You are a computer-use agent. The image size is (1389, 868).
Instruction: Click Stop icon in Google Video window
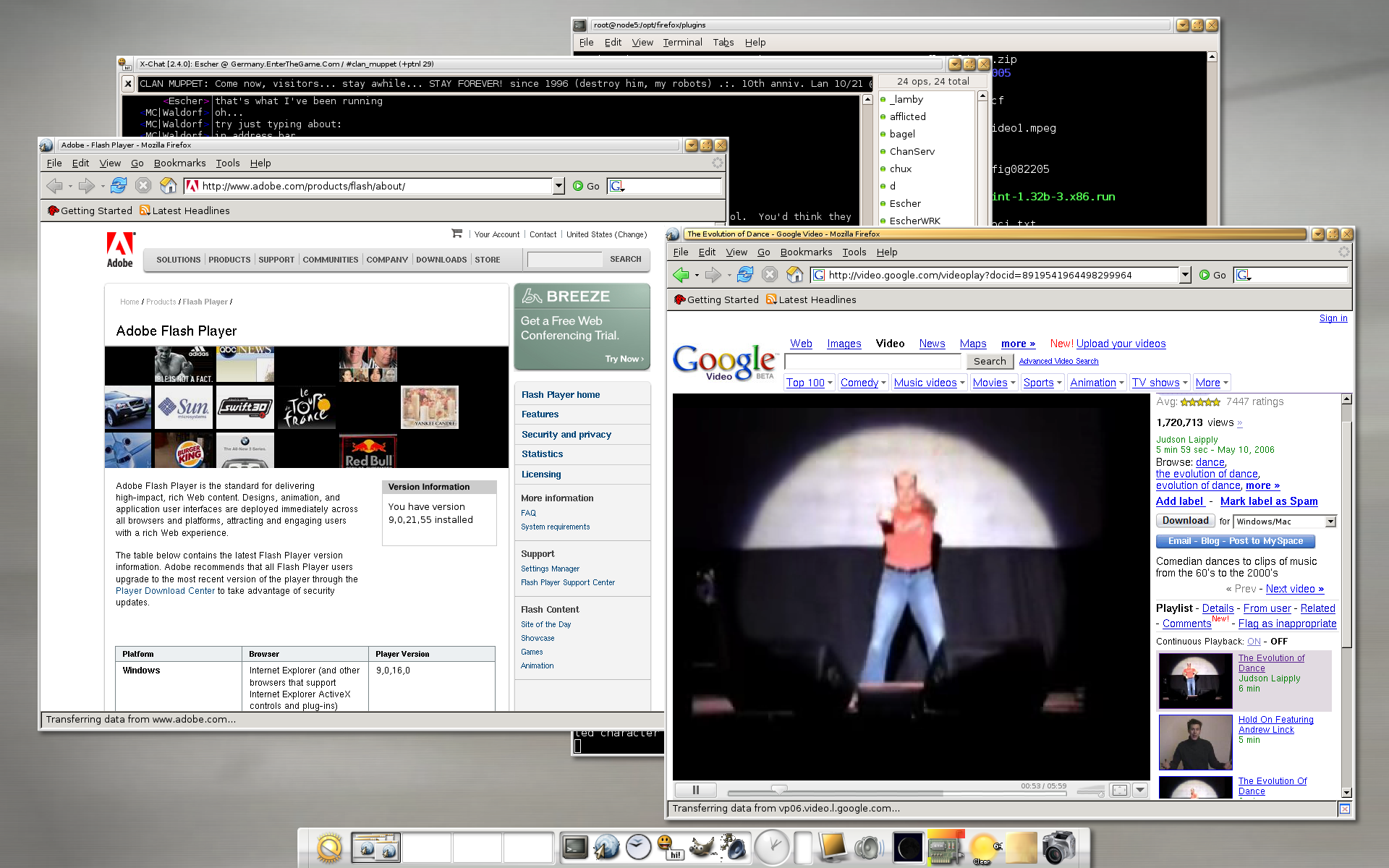coord(770,275)
